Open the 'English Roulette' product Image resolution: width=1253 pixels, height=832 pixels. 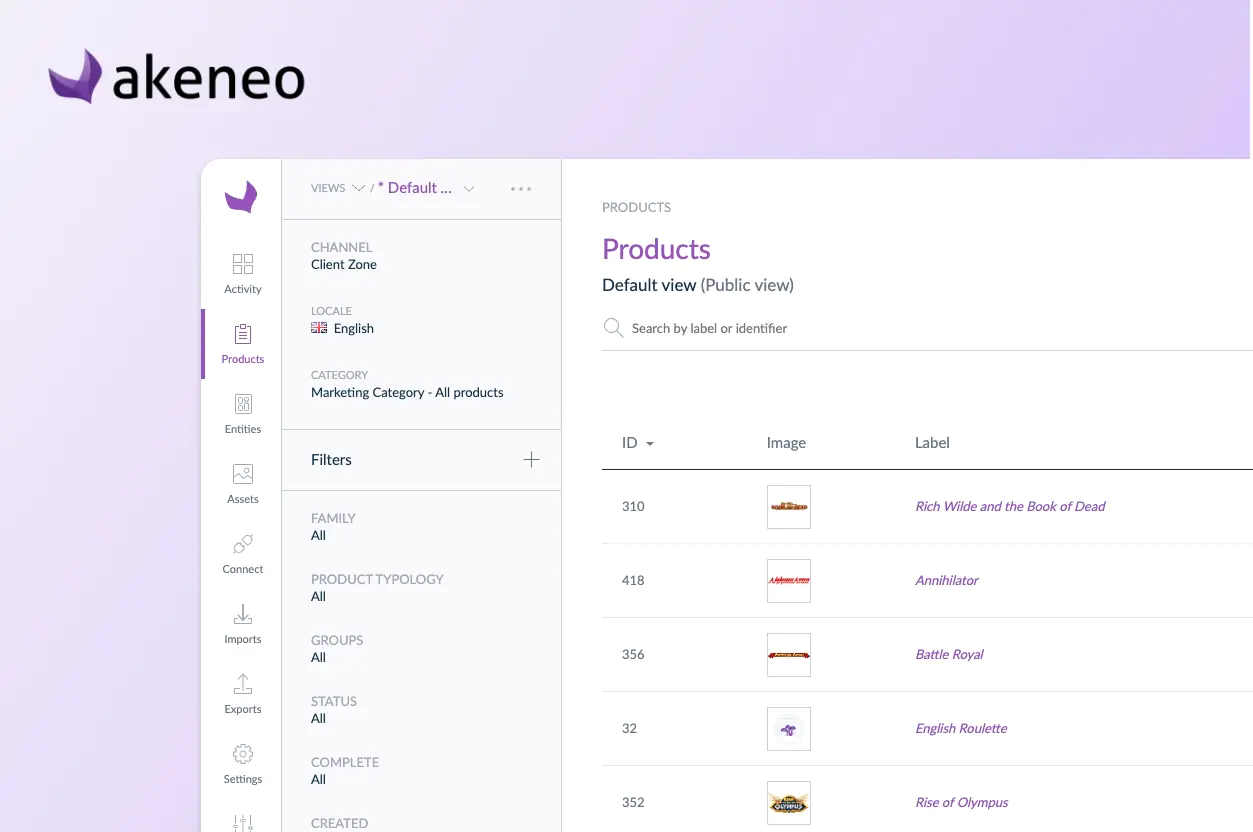pos(961,728)
